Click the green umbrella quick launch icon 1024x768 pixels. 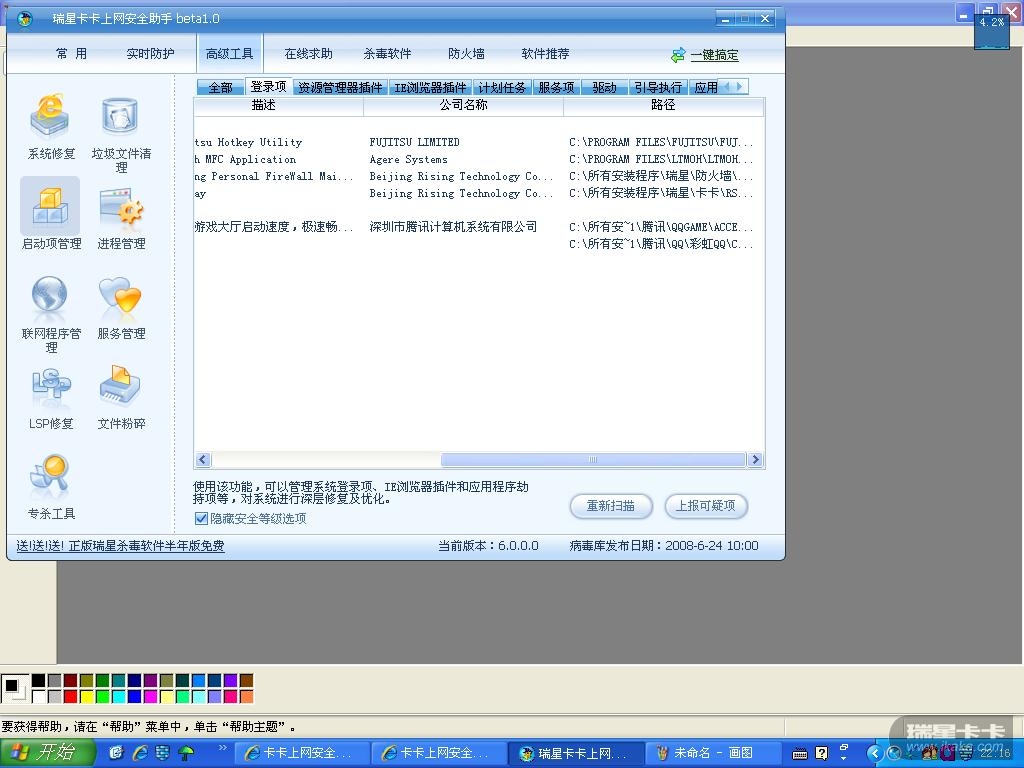pos(186,753)
